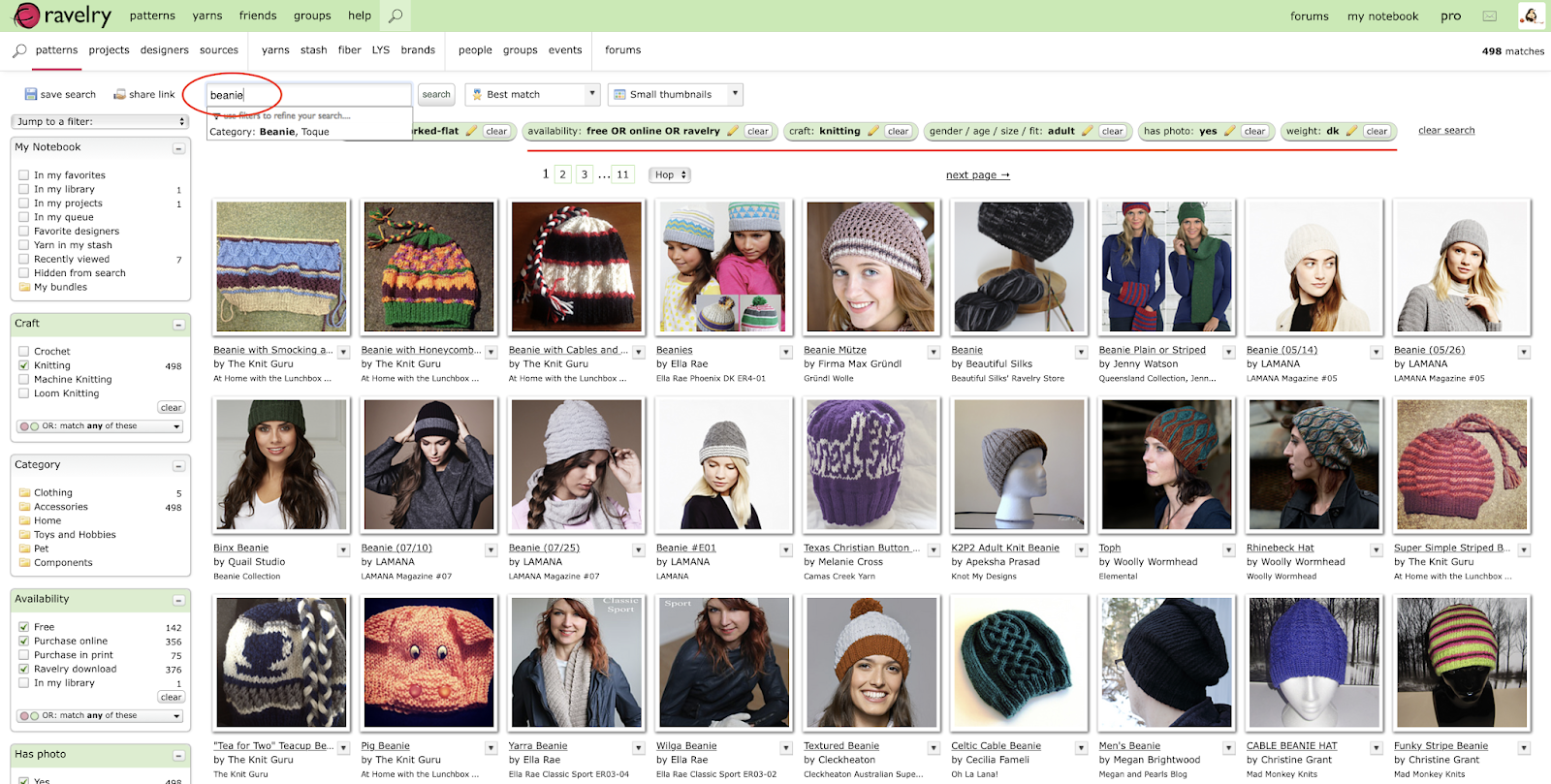Open the Home category folder icon
The height and width of the screenshot is (784, 1551).
[24, 520]
